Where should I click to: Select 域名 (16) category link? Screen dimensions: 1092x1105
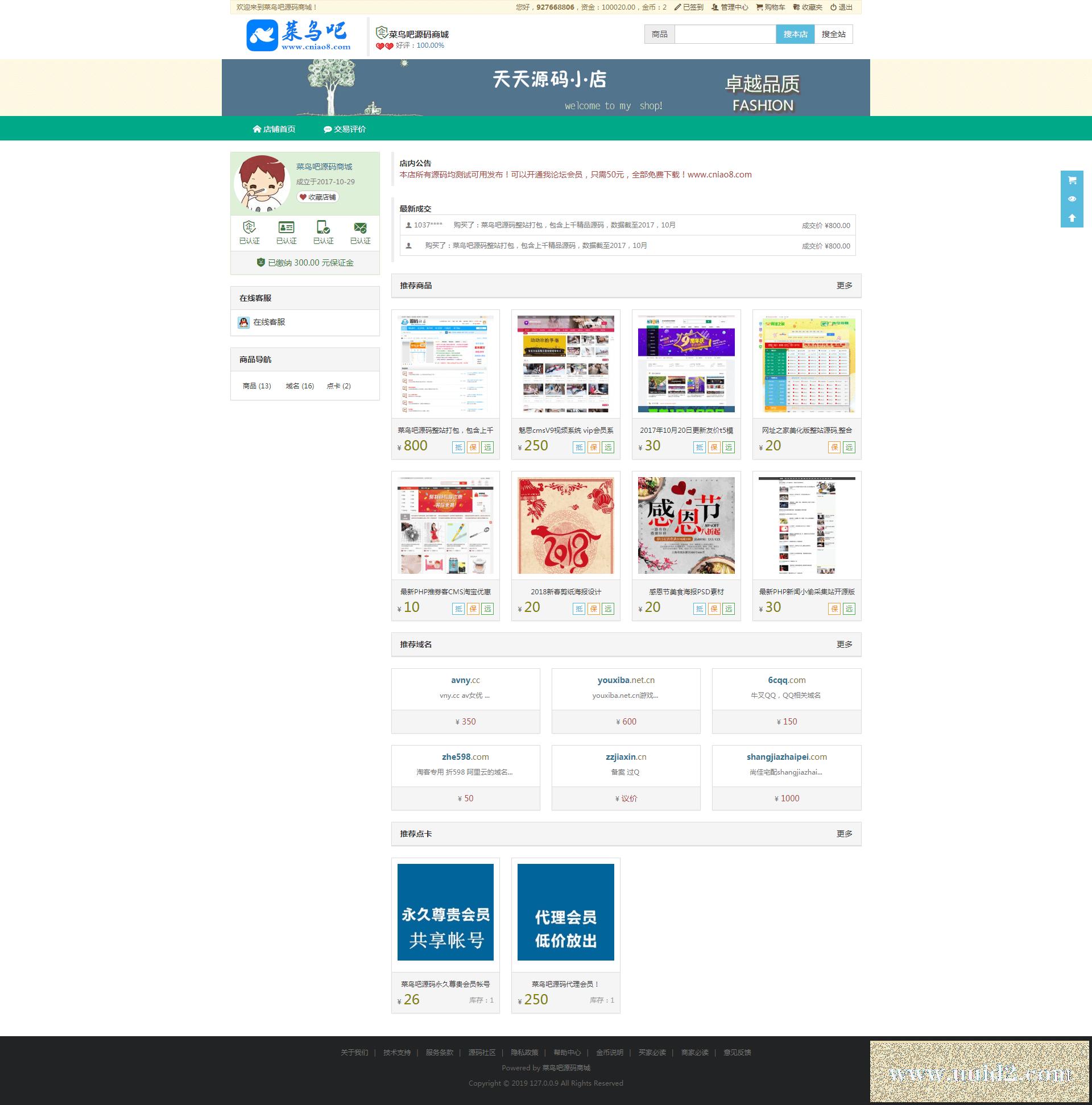tap(300, 386)
